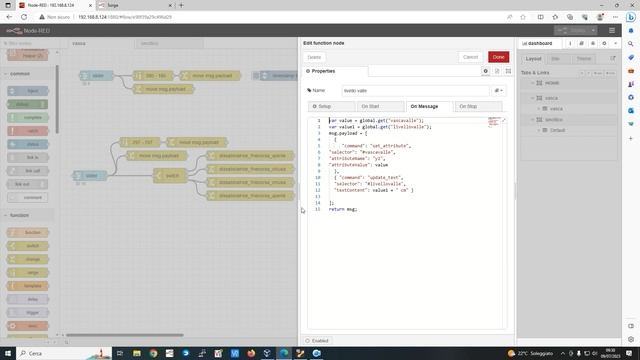This screenshot has height=360, width=640.
Task: Select the Layout tab in the dashboard
Action: (x=533, y=59)
